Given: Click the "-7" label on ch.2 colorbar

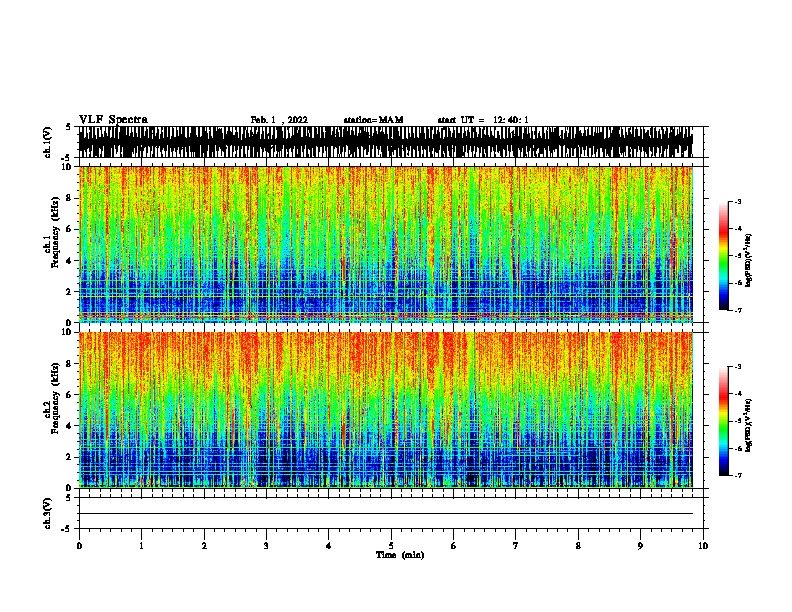Looking at the screenshot, I should coord(737,476).
